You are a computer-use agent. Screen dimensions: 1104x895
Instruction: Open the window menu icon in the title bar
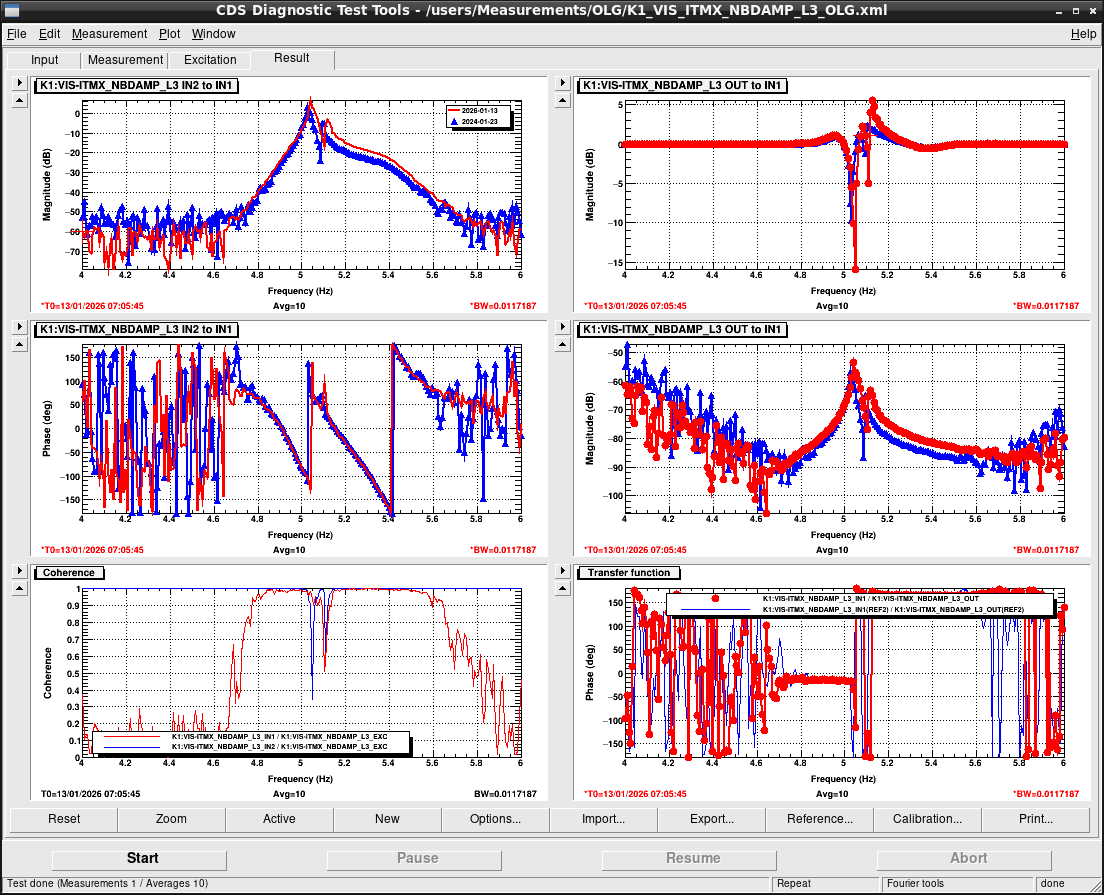(12, 10)
